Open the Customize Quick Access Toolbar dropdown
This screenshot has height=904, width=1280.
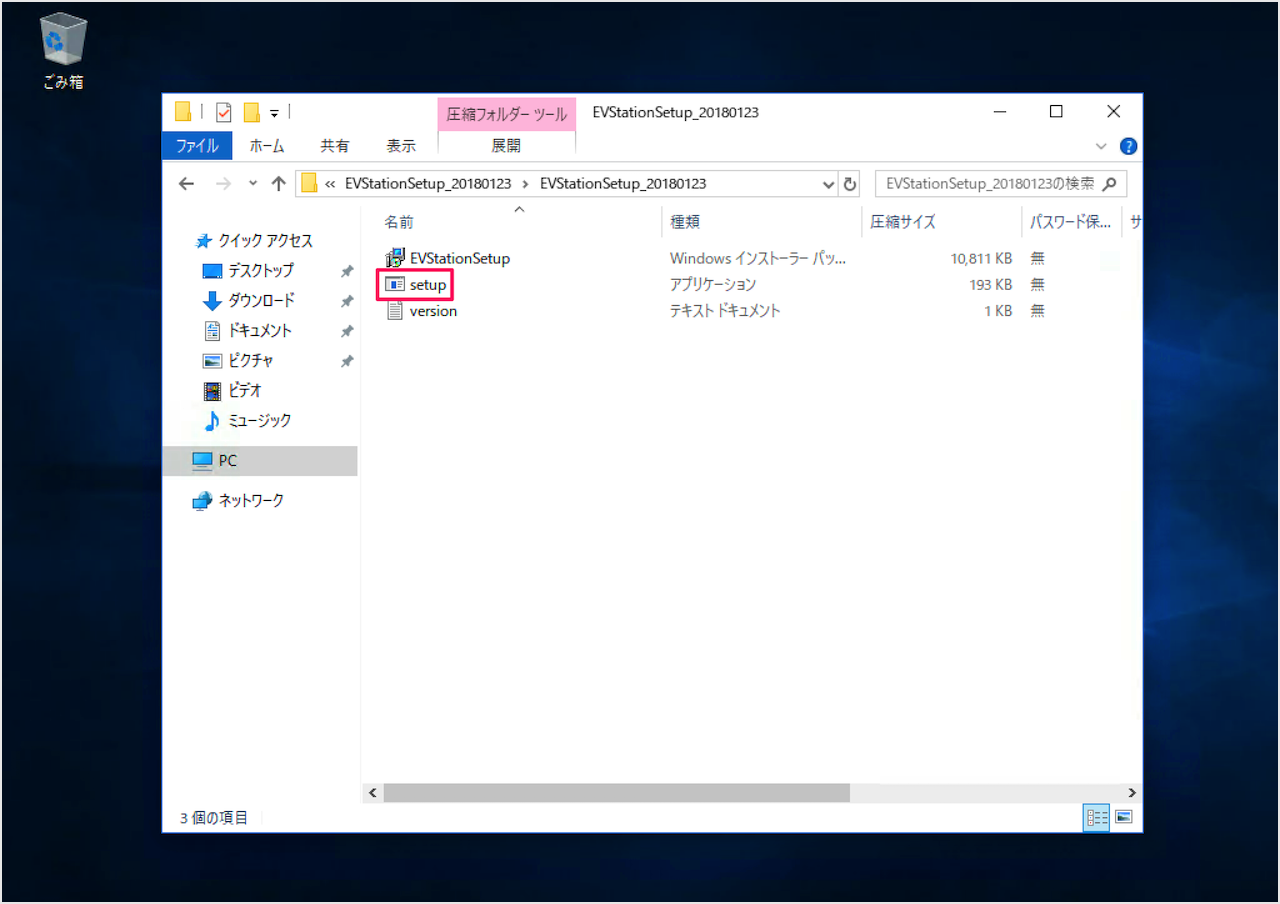coord(274,113)
